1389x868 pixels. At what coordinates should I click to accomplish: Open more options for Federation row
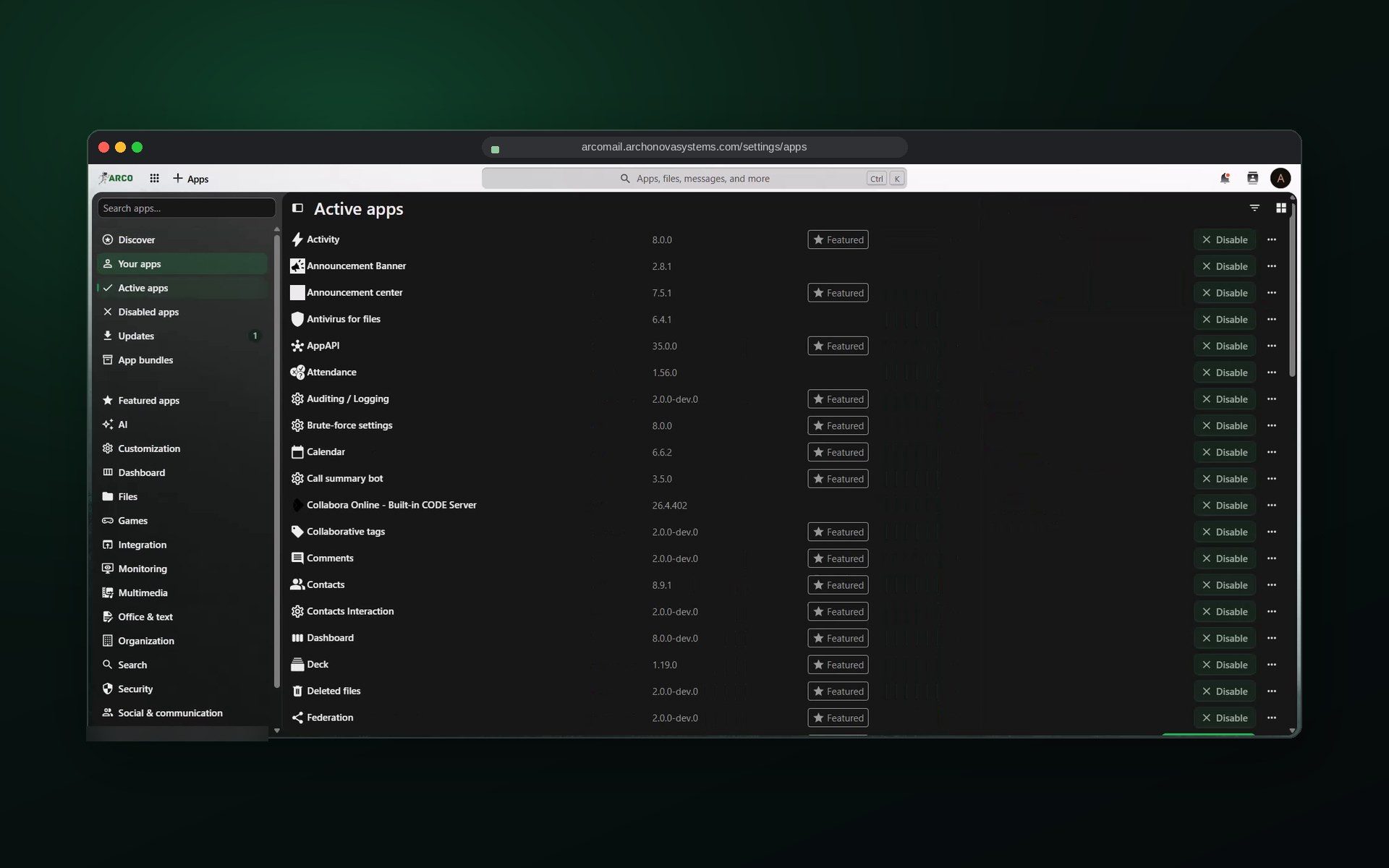(1272, 718)
